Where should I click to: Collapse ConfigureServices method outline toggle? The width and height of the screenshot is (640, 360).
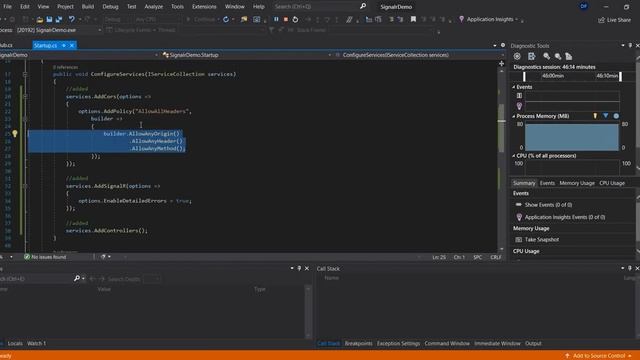pyautogui.click(x=25, y=74)
